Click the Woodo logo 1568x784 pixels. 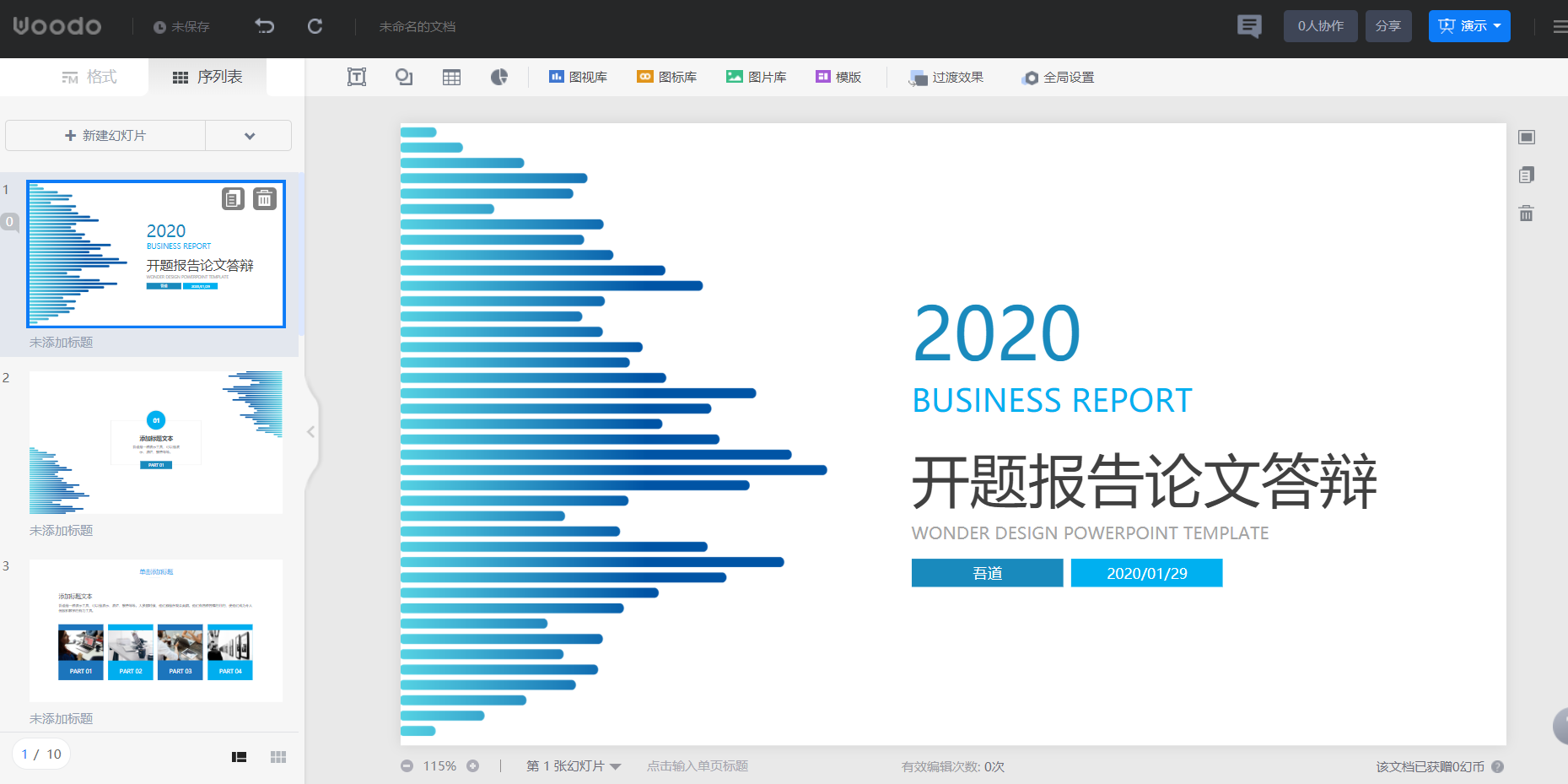point(57,26)
